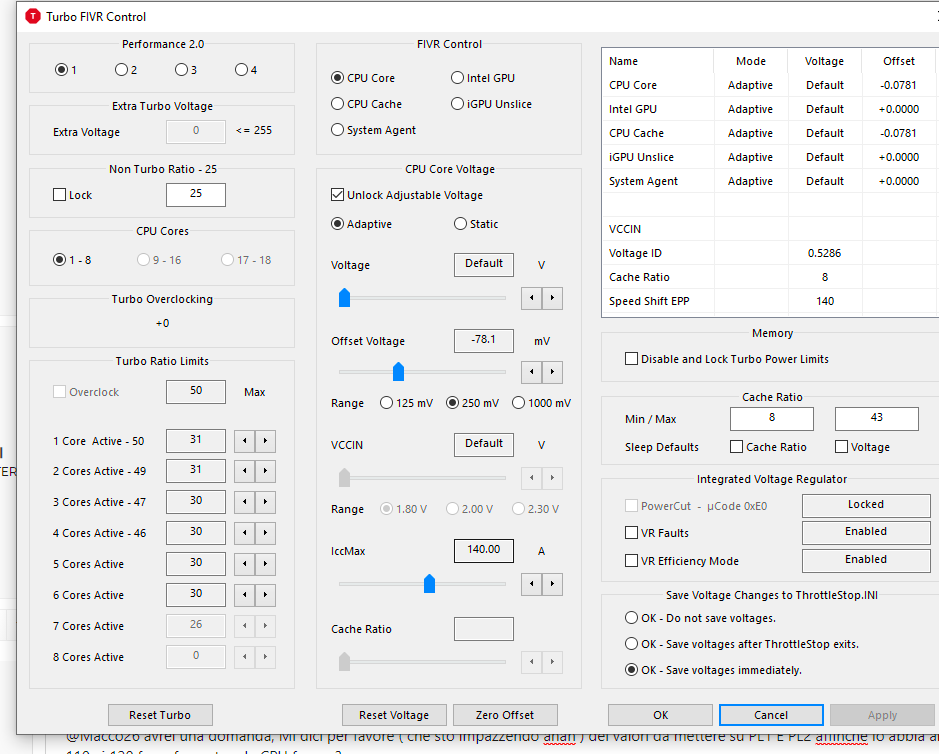Decrease 6 Cores Active ratio with left arrow
This screenshot has height=754, width=939.
click(x=244, y=595)
